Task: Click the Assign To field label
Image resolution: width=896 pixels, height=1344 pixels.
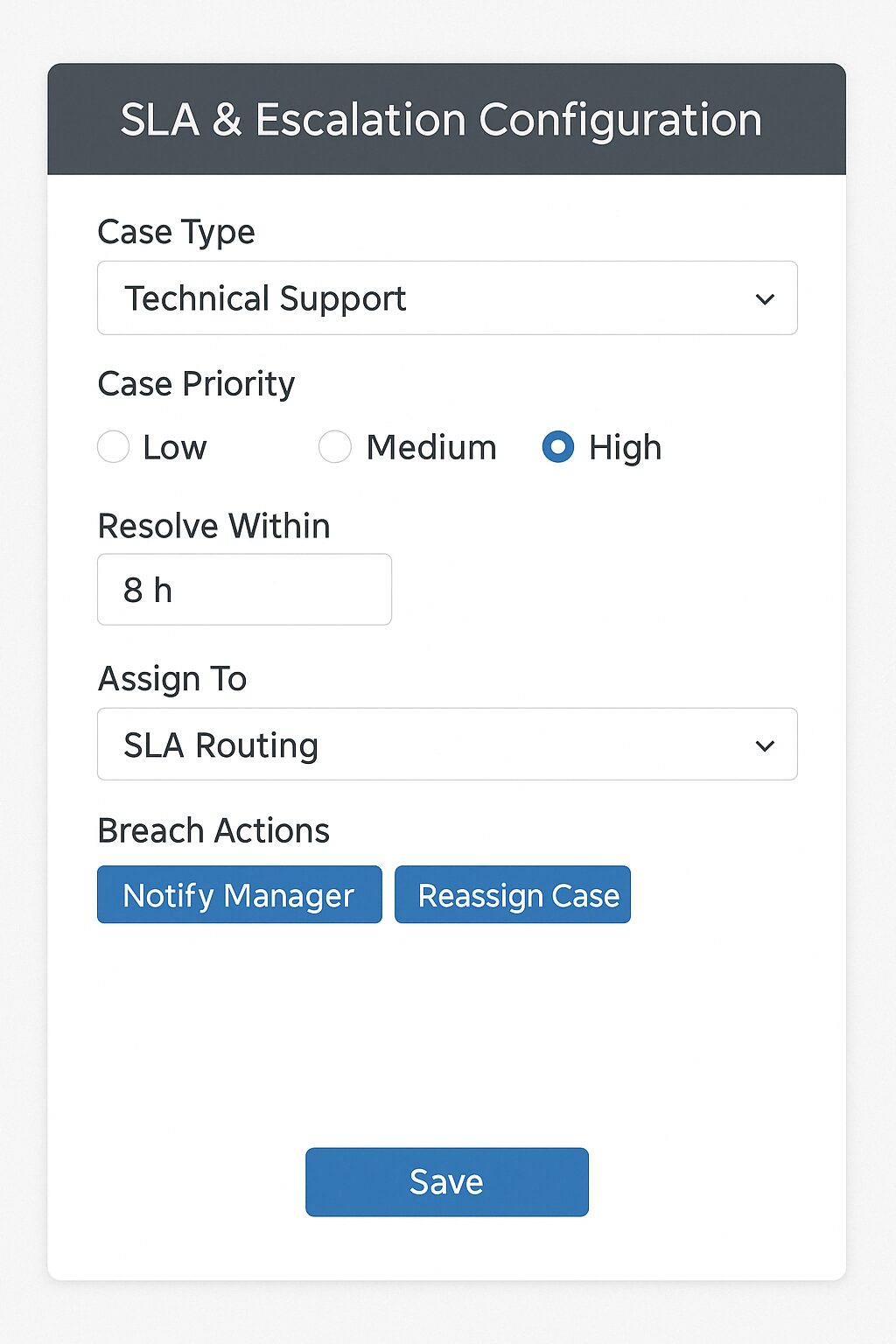Action: tap(172, 679)
